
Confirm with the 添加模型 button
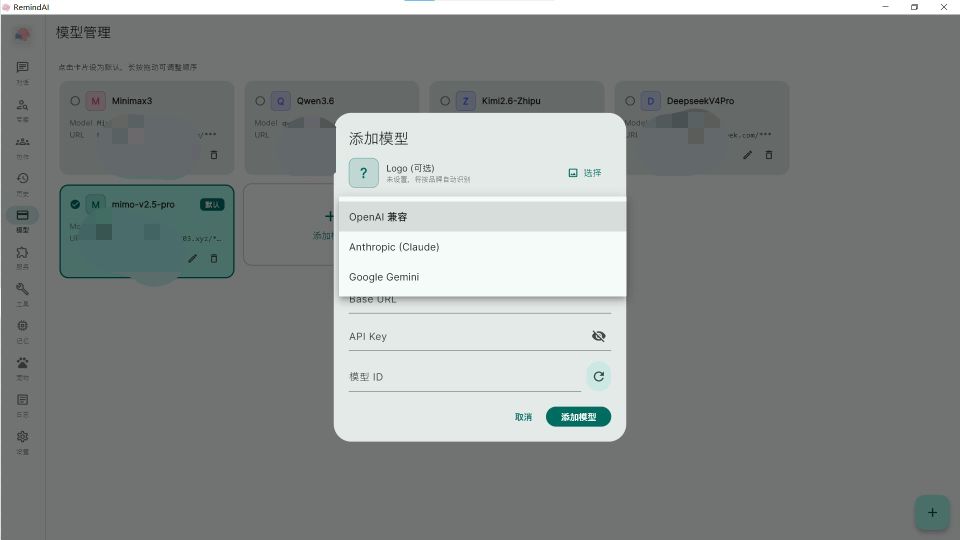tap(578, 417)
